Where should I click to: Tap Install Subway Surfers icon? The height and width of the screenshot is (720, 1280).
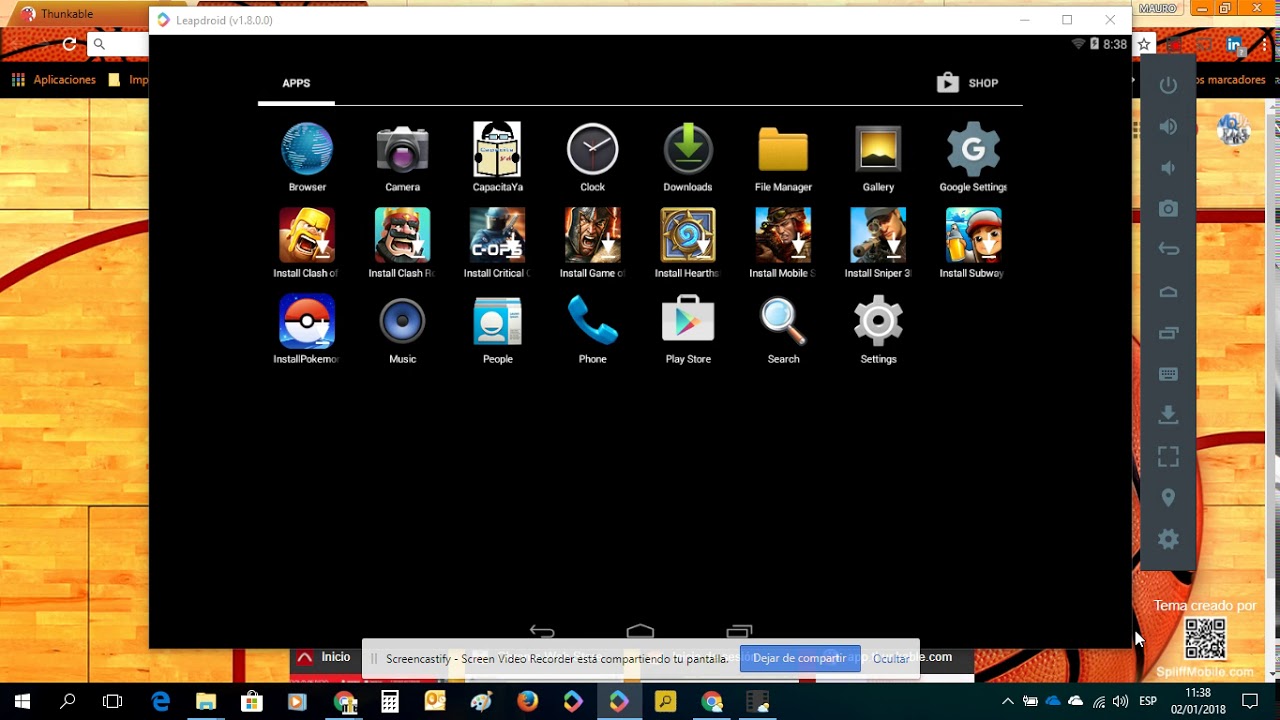pos(973,235)
